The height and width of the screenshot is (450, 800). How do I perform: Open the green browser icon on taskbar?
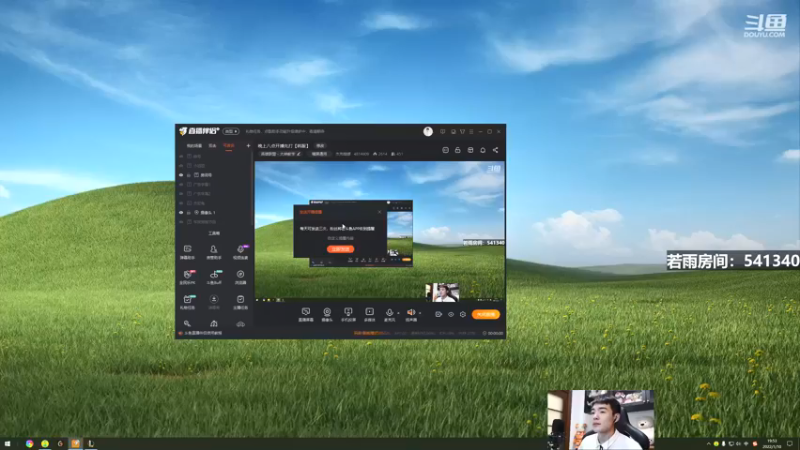(x=45, y=444)
